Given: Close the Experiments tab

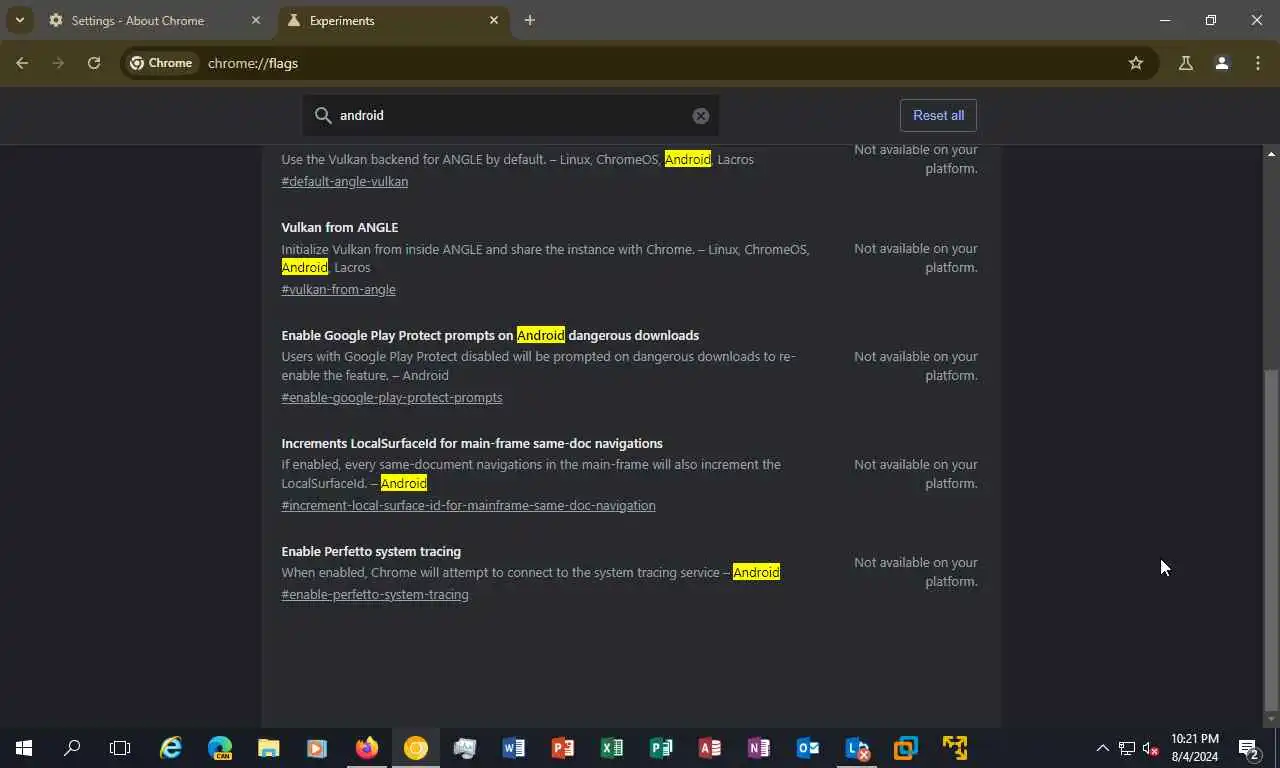Looking at the screenshot, I should click(494, 20).
